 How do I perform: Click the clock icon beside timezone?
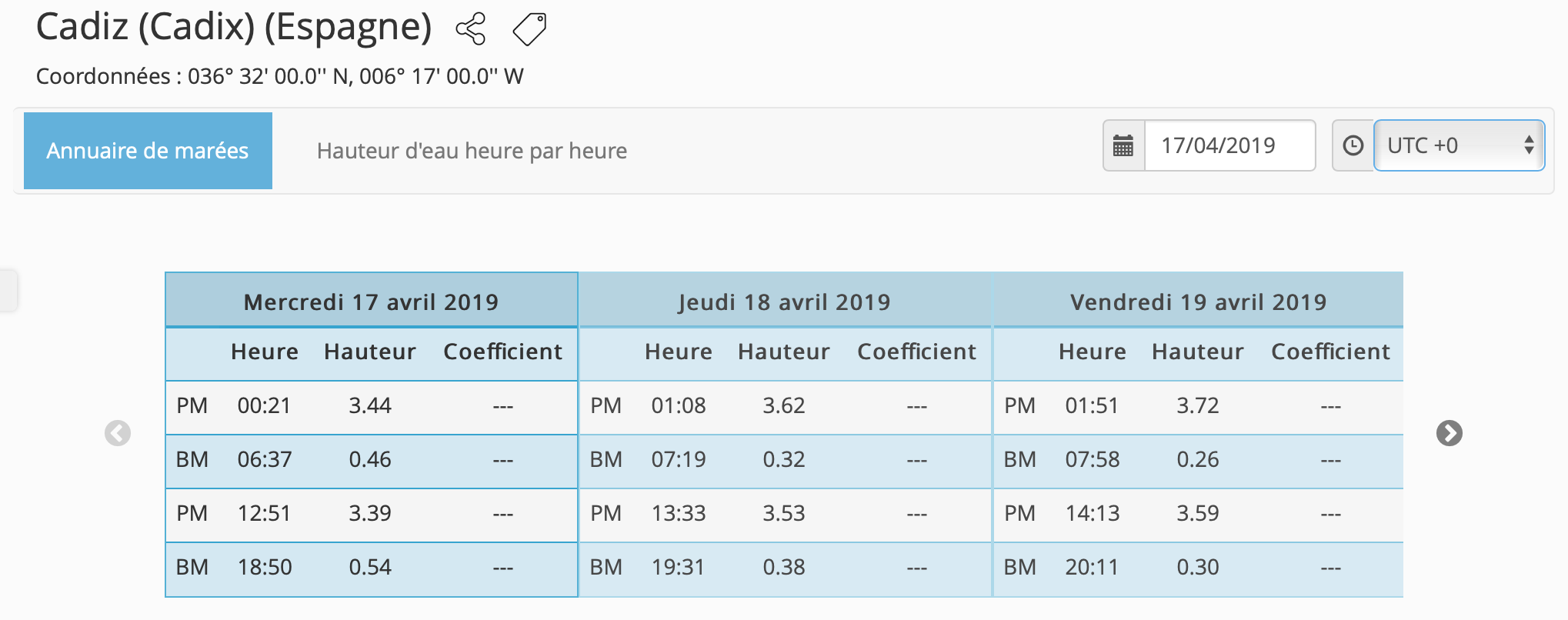click(1353, 145)
